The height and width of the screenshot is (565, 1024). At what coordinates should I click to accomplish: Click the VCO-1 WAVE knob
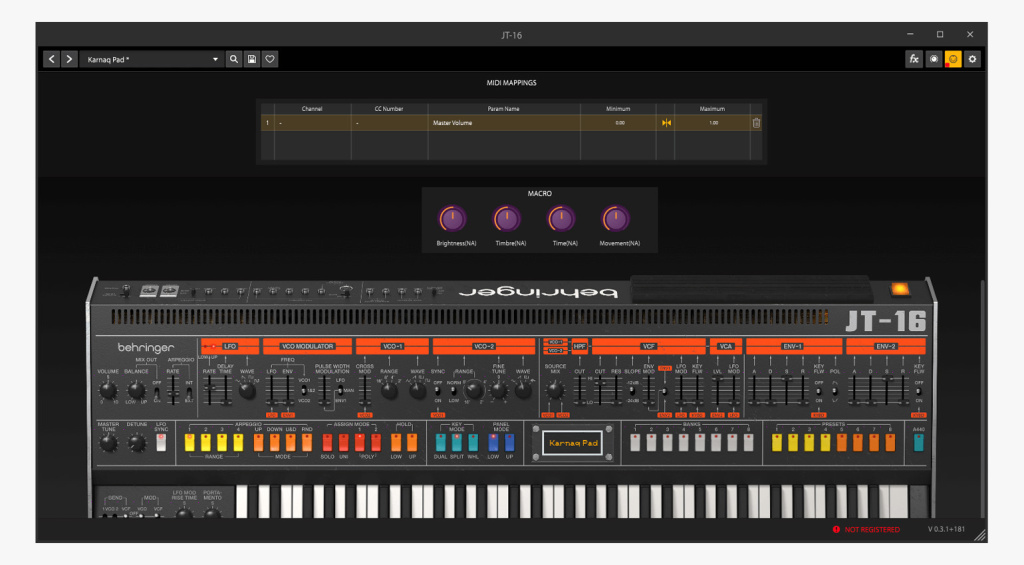click(x=417, y=391)
